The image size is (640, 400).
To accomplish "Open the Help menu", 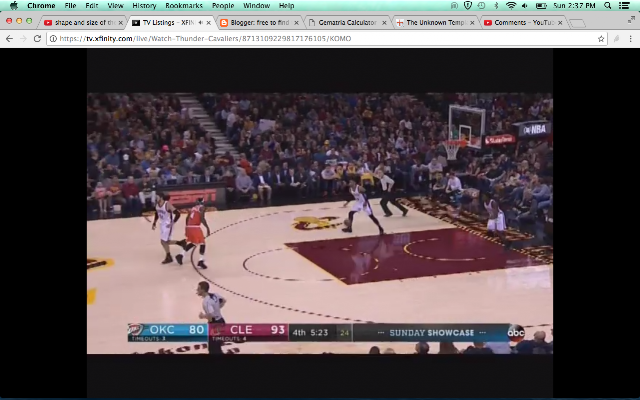I will (x=286, y=6).
